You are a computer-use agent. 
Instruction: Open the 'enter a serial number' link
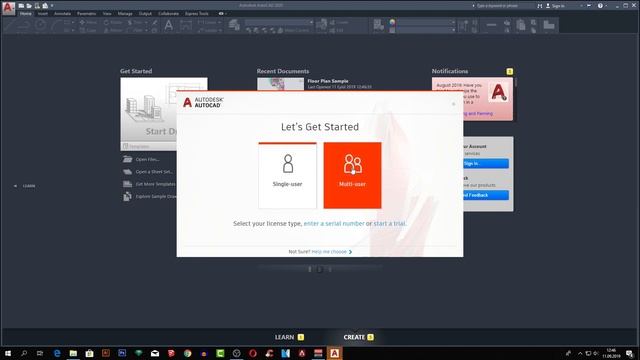[334, 224]
